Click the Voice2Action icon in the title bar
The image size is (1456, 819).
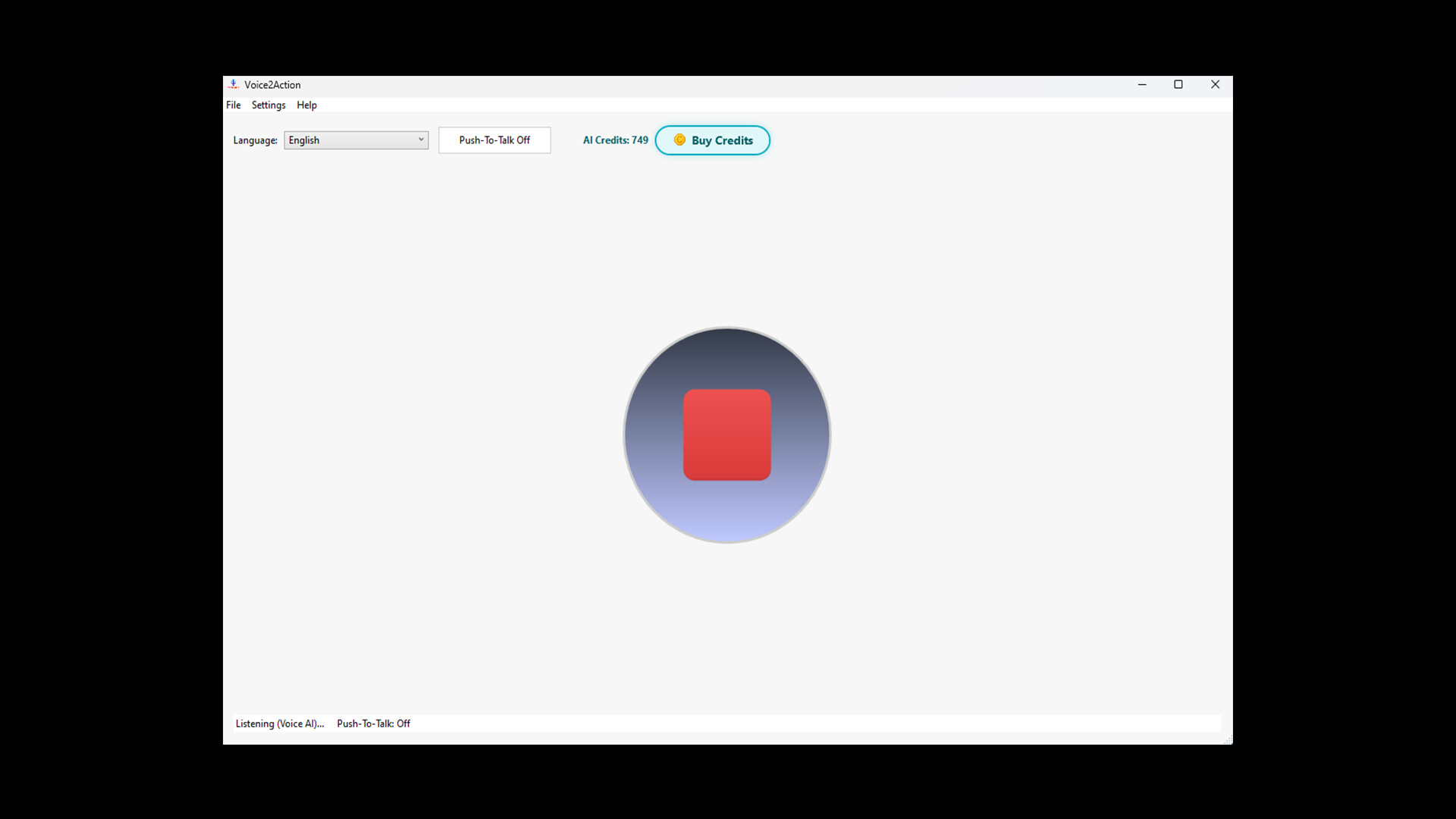(x=234, y=84)
